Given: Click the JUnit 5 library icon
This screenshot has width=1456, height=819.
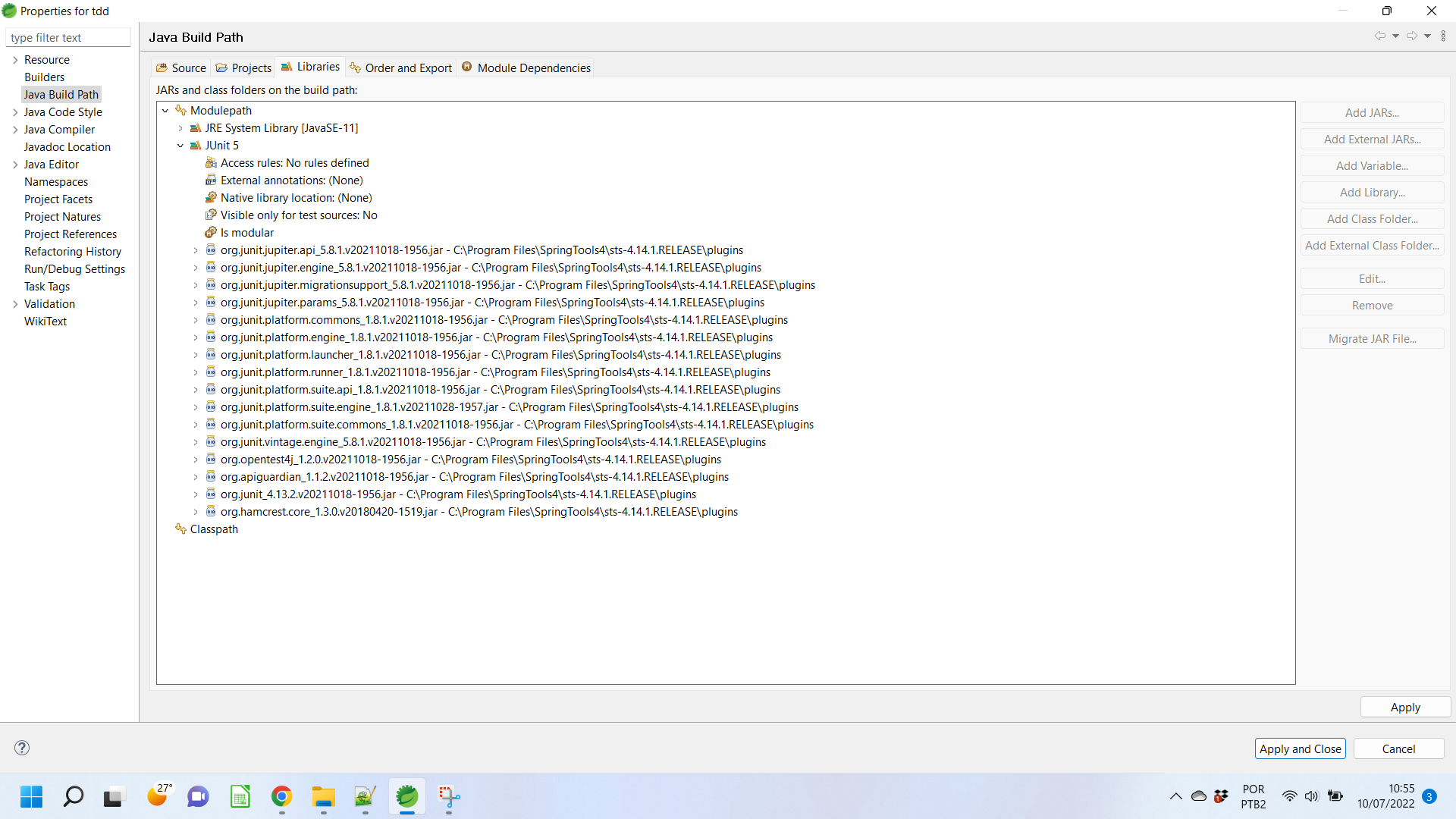Looking at the screenshot, I should 196,145.
